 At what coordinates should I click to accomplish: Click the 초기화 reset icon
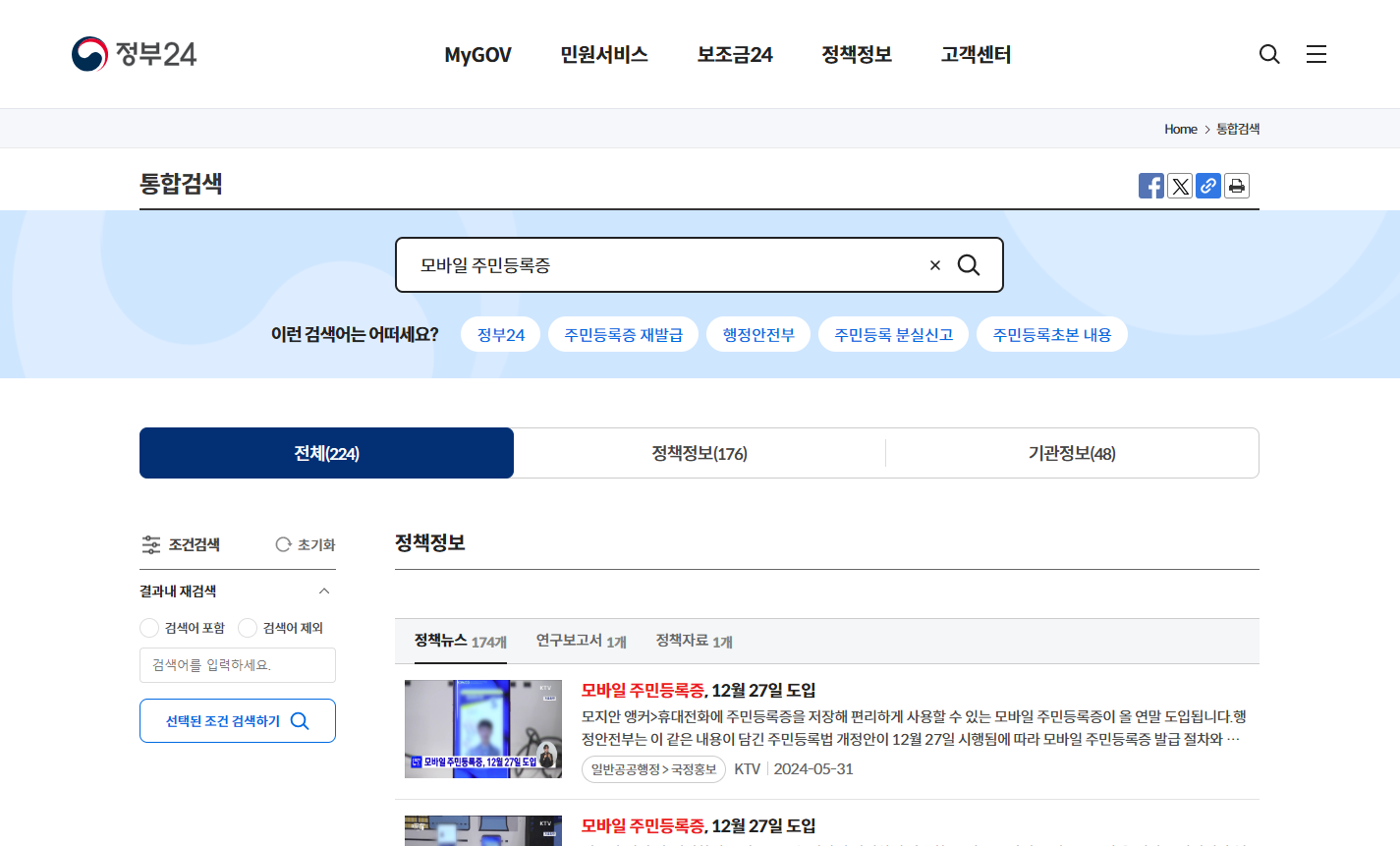(283, 544)
